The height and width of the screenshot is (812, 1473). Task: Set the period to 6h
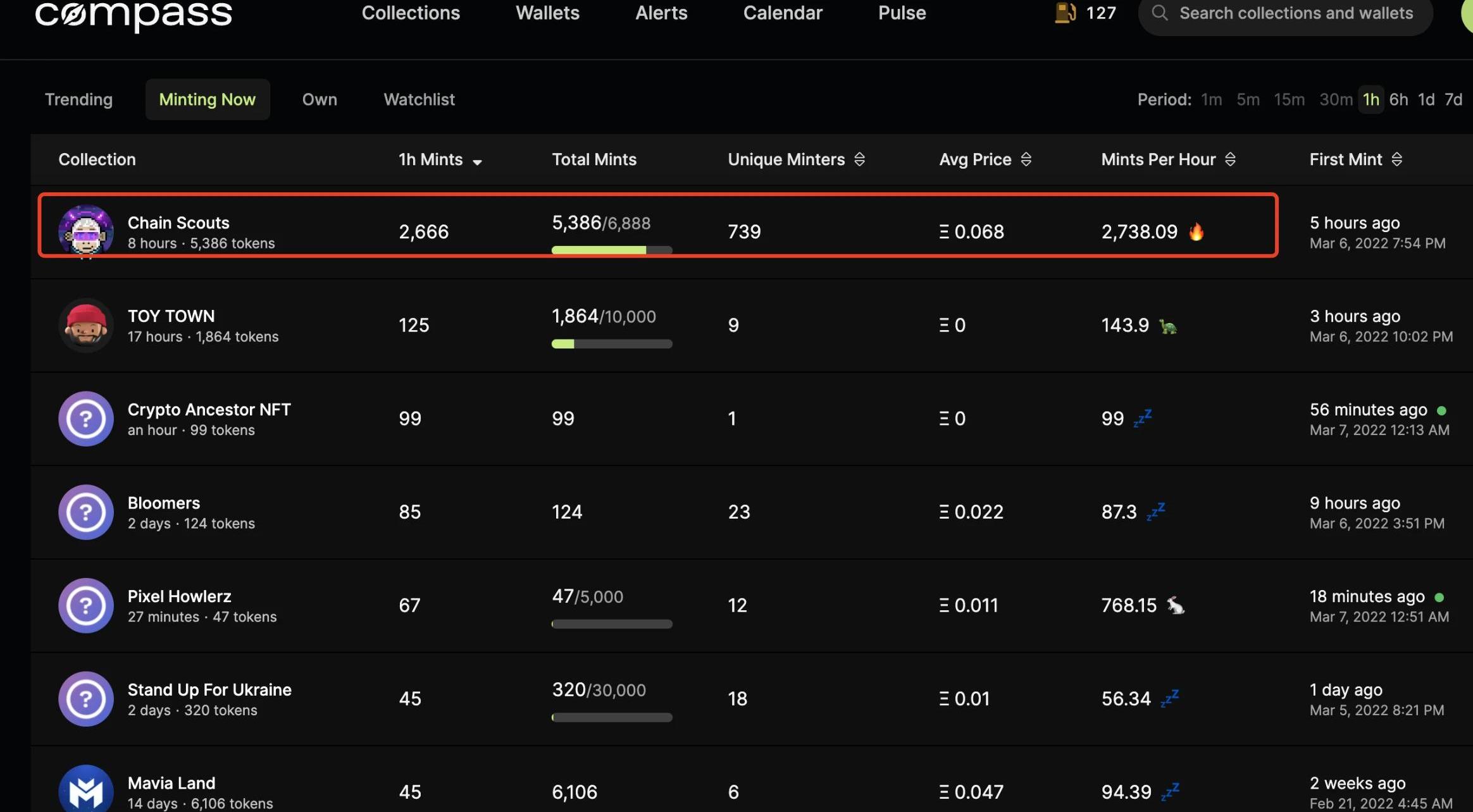click(1398, 99)
